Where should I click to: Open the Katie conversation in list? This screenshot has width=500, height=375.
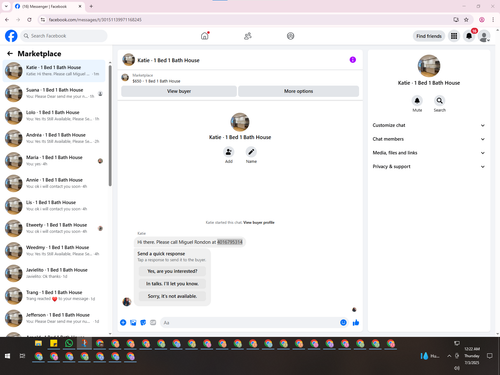click(54, 71)
